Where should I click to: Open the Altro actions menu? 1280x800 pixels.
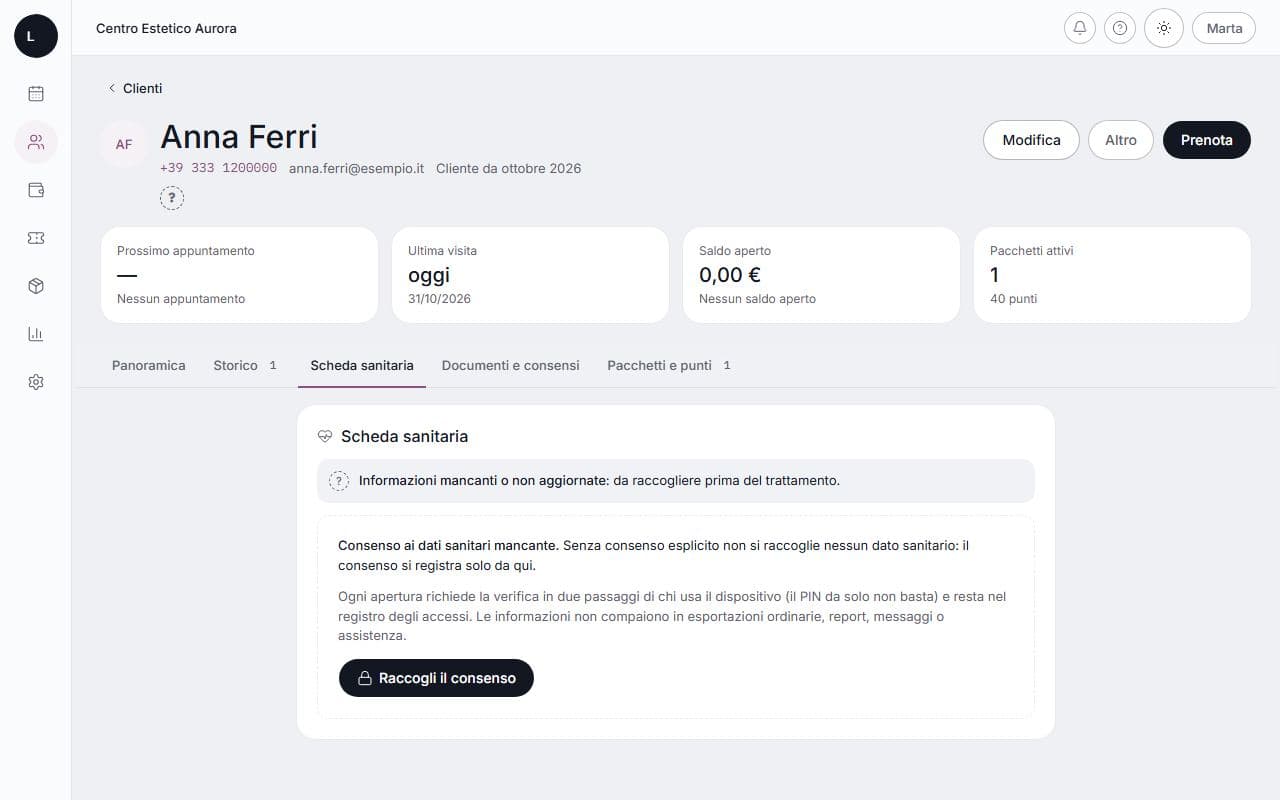[x=1121, y=140]
